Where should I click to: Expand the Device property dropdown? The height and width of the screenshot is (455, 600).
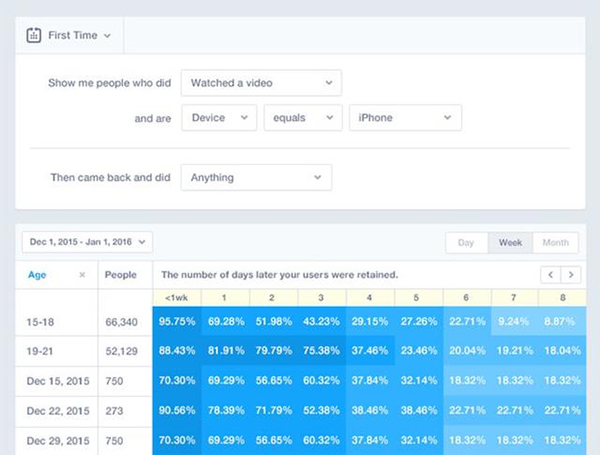pyautogui.click(x=219, y=118)
